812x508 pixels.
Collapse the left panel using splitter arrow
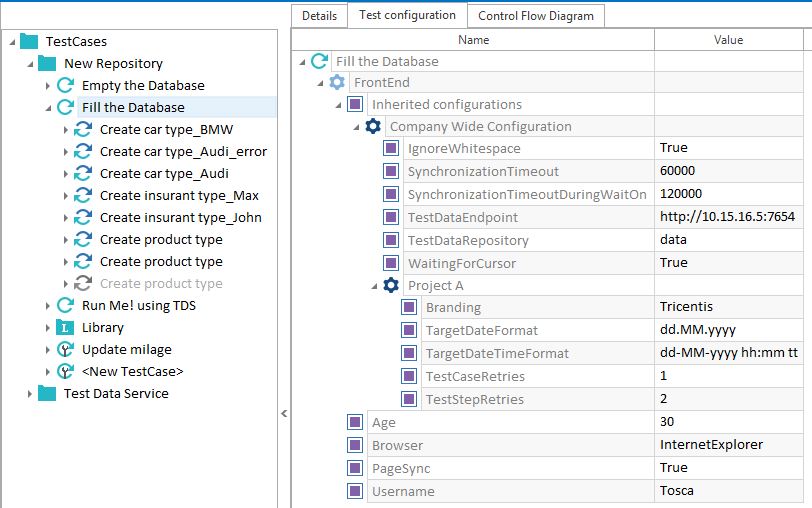tap(284, 413)
